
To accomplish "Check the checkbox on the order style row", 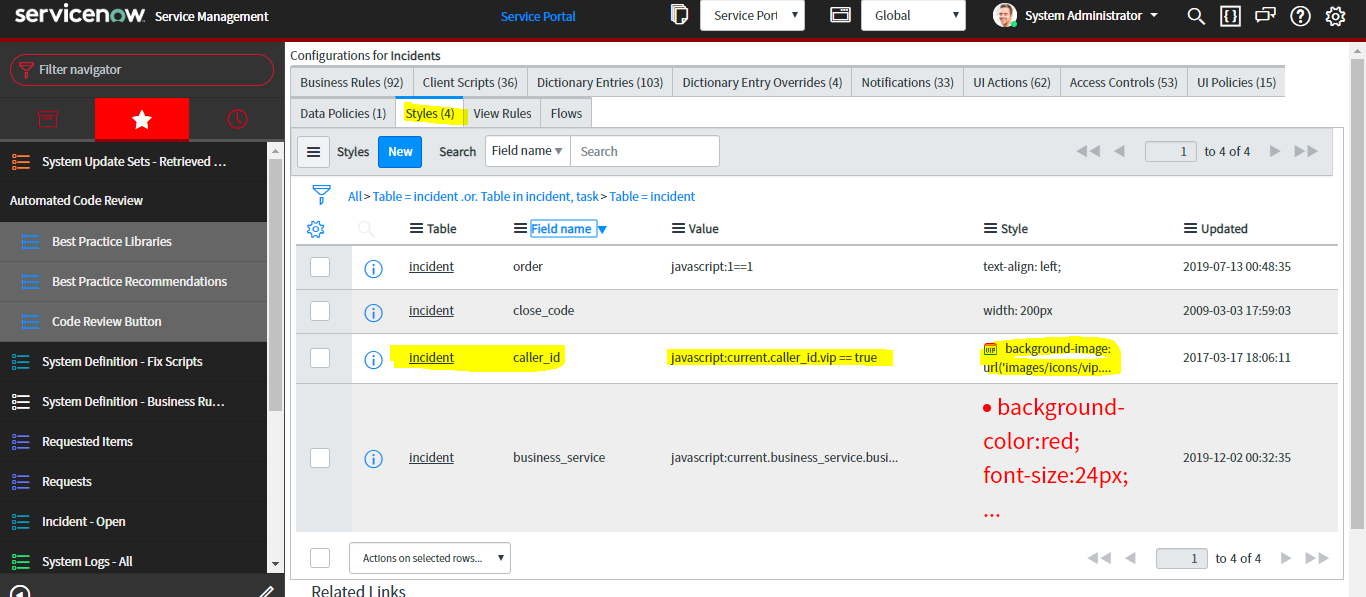I will click(x=321, y=266).
